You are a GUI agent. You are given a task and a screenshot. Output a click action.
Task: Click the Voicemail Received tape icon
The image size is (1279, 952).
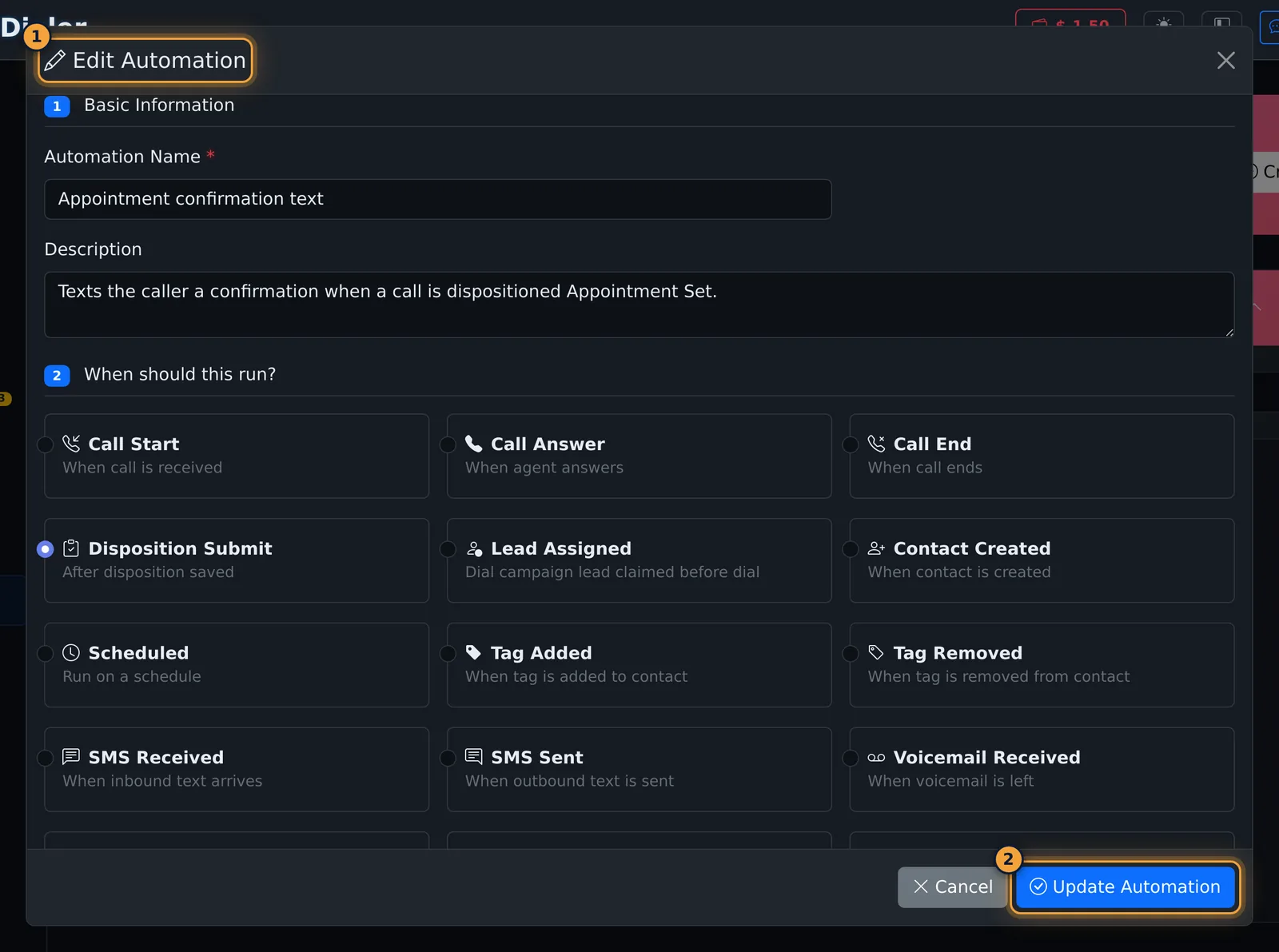click(x=877, y=757)
